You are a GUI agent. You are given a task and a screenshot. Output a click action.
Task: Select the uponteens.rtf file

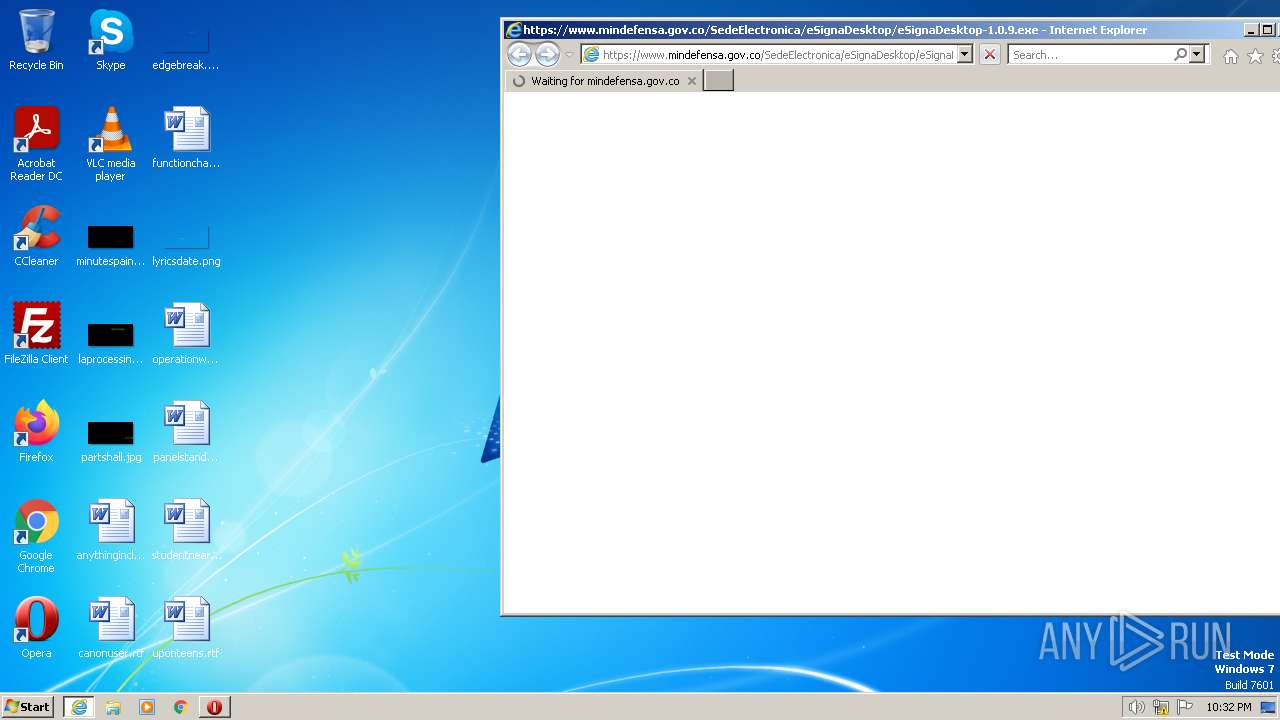[x=185, y=628]
